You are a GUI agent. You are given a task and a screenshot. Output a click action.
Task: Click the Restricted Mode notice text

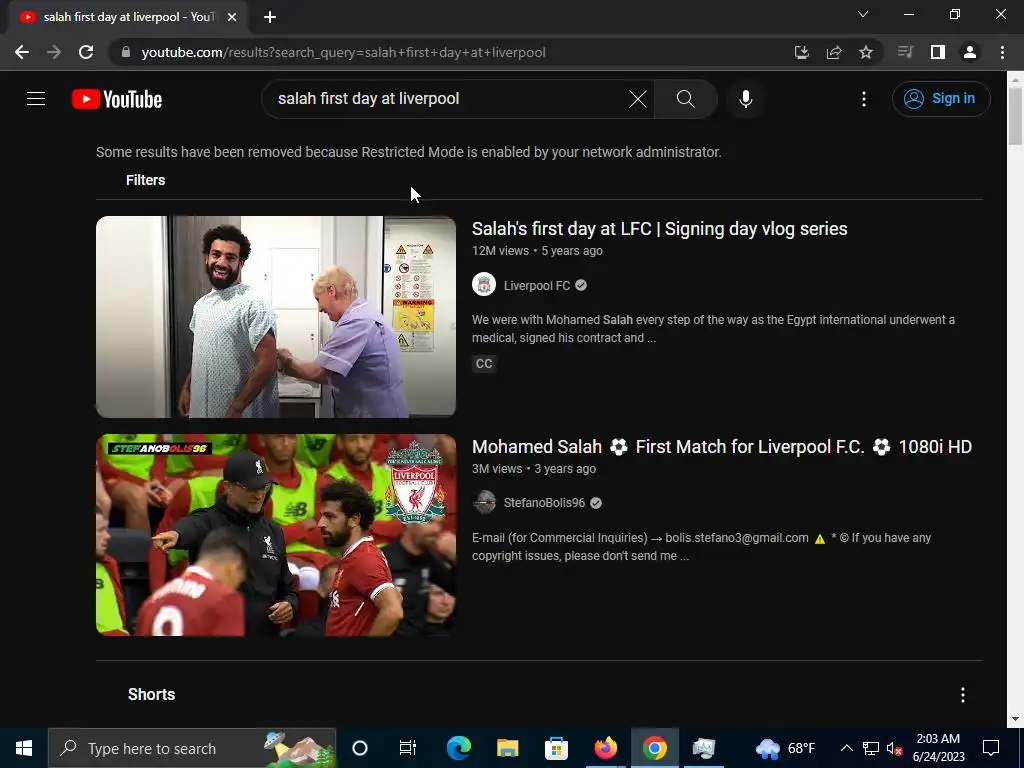click(409, 152)
